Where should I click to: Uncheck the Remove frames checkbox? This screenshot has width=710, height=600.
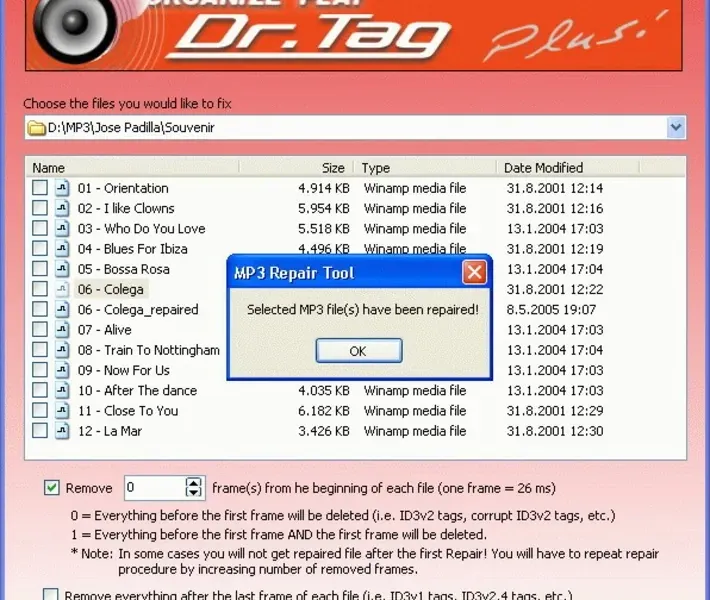(52, 488)
